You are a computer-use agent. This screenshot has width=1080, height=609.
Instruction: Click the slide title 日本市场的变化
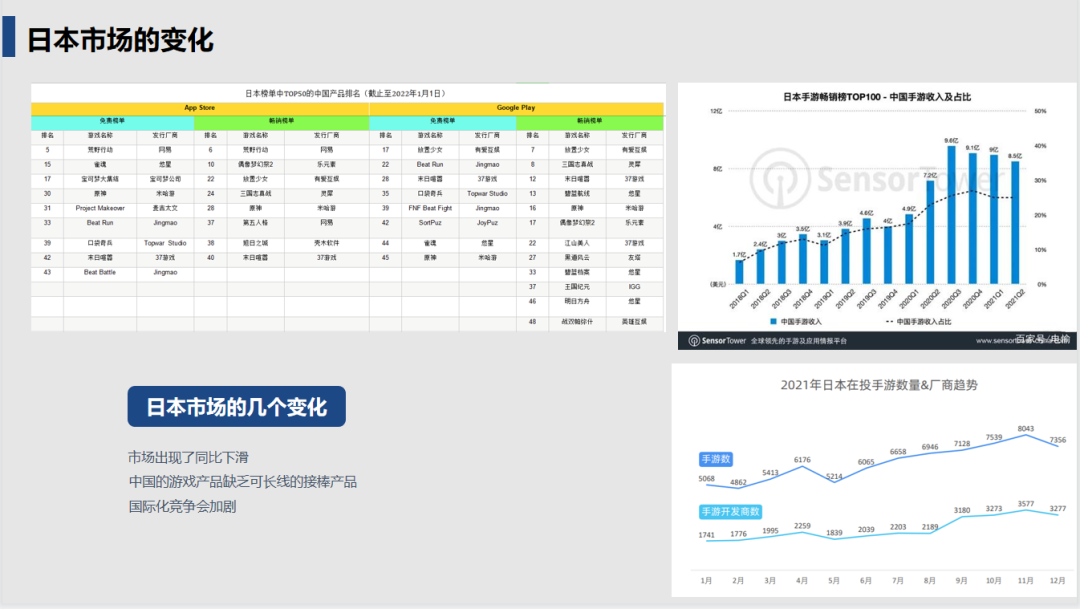click(x=121, y=40)
